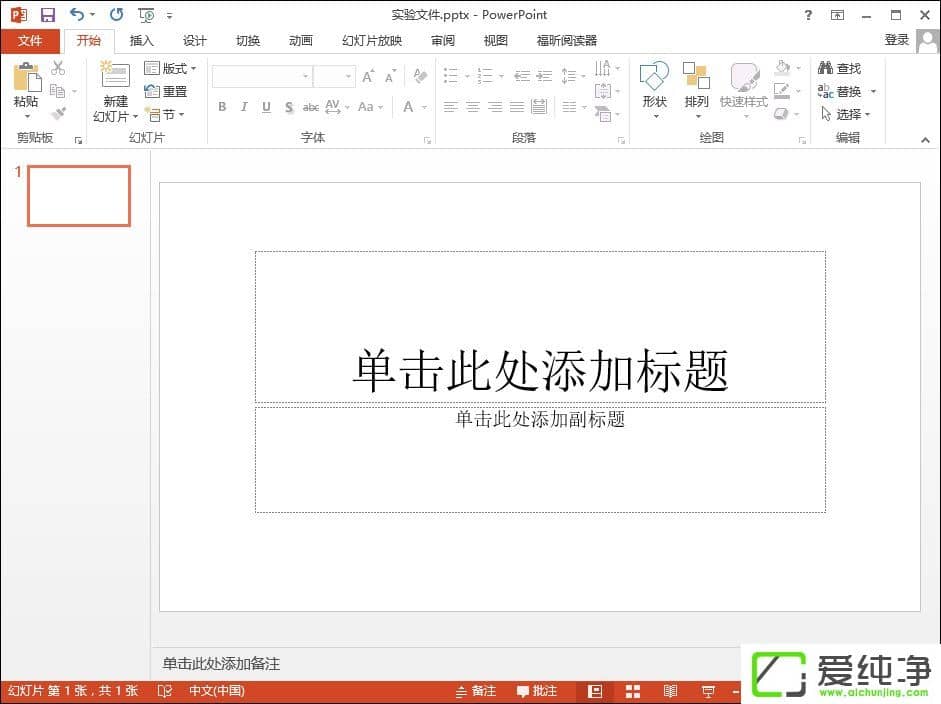Screen dimensions: 941x704
Task: Select slide 1 thumbnail
Action: (x=79, y=196)
